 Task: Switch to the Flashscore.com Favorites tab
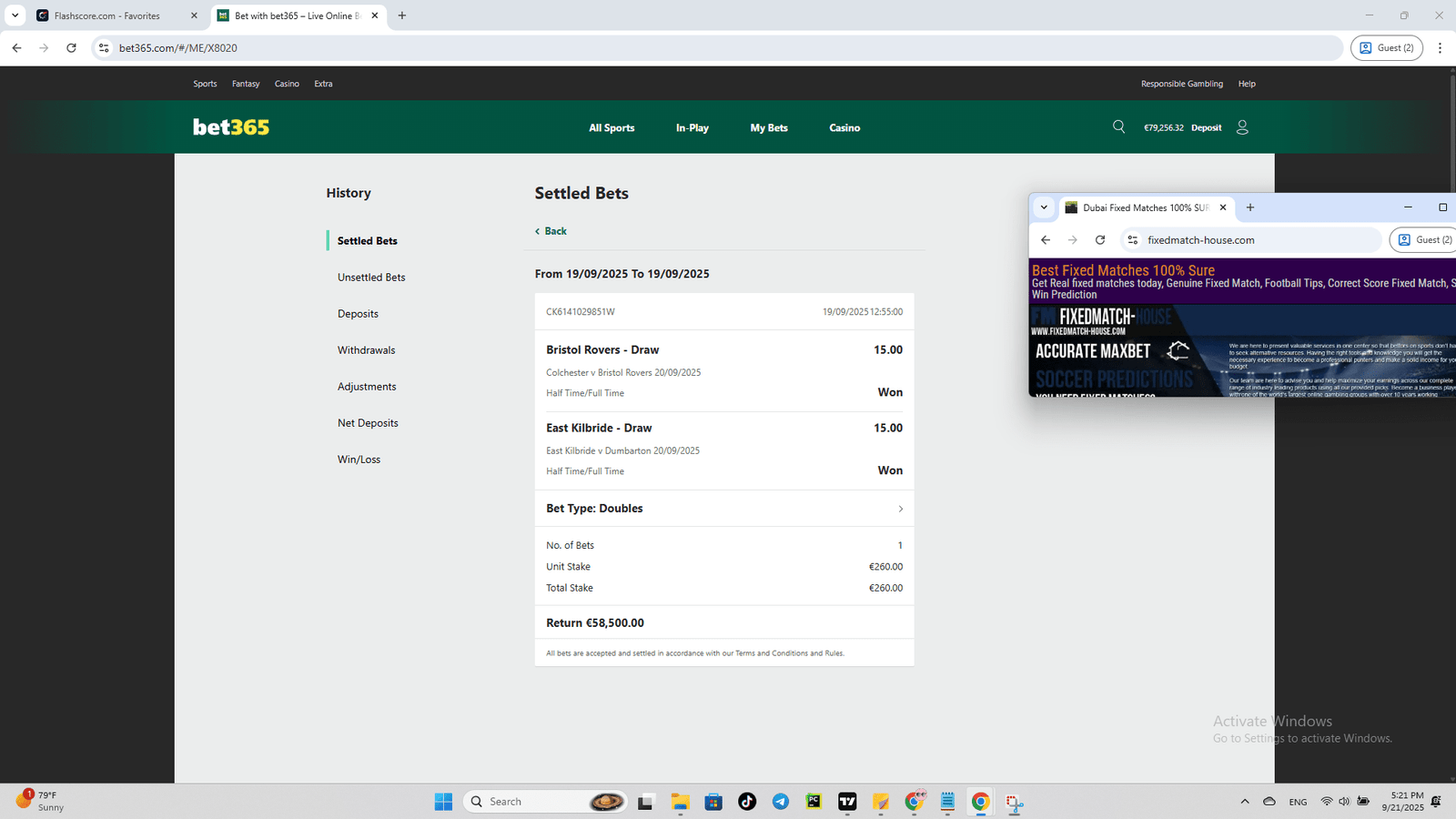(x=106, y=15)
